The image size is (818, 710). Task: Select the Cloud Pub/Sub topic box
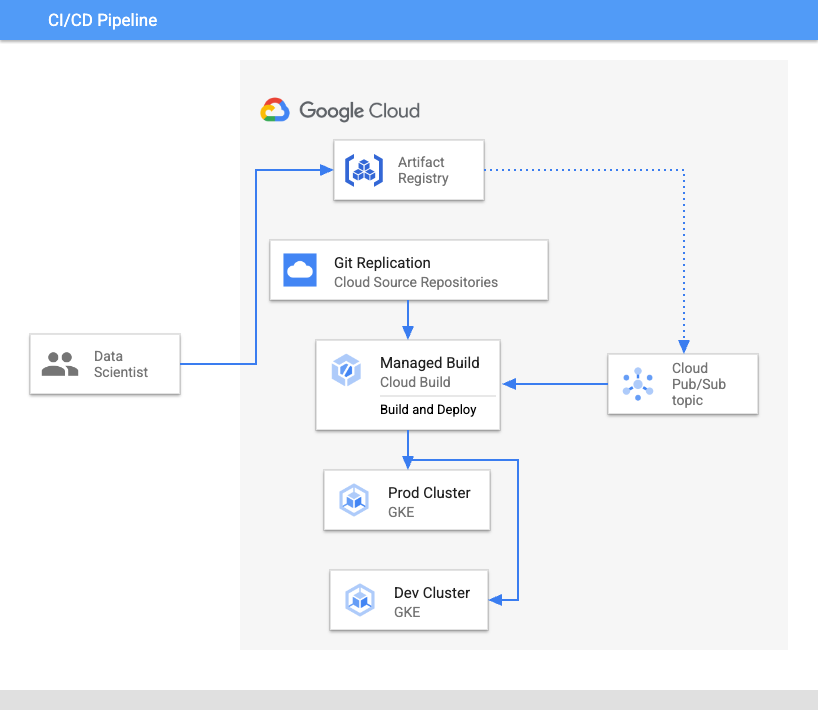pyautogui.click(x=682, y=383)
